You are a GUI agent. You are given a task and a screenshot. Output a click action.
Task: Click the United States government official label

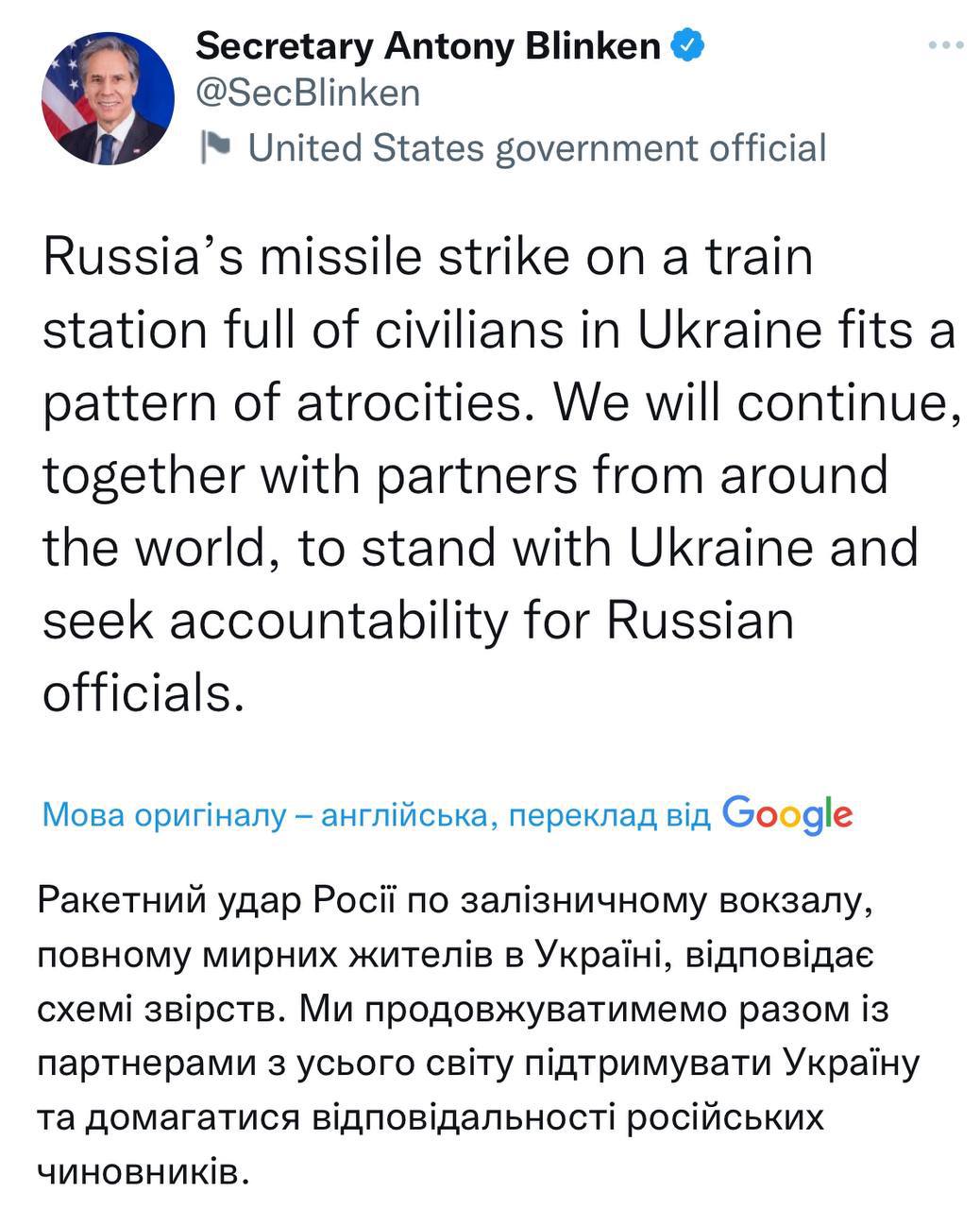pyautogui.click(x=536, y=147)
